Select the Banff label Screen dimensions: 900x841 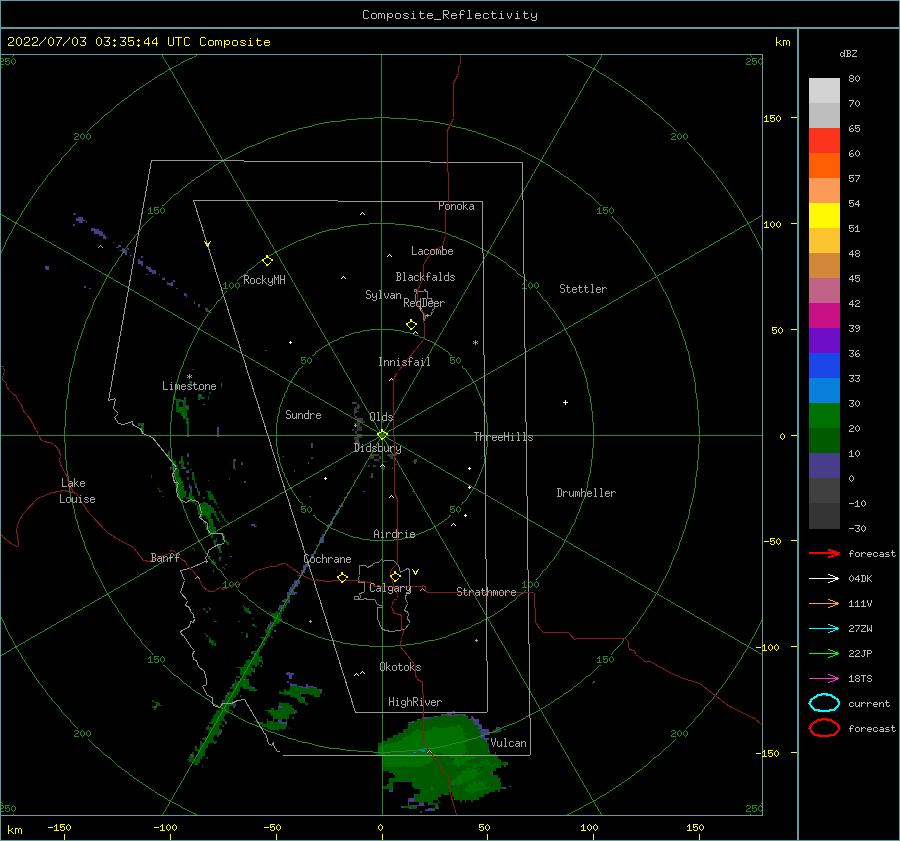[x=165, y=557]
